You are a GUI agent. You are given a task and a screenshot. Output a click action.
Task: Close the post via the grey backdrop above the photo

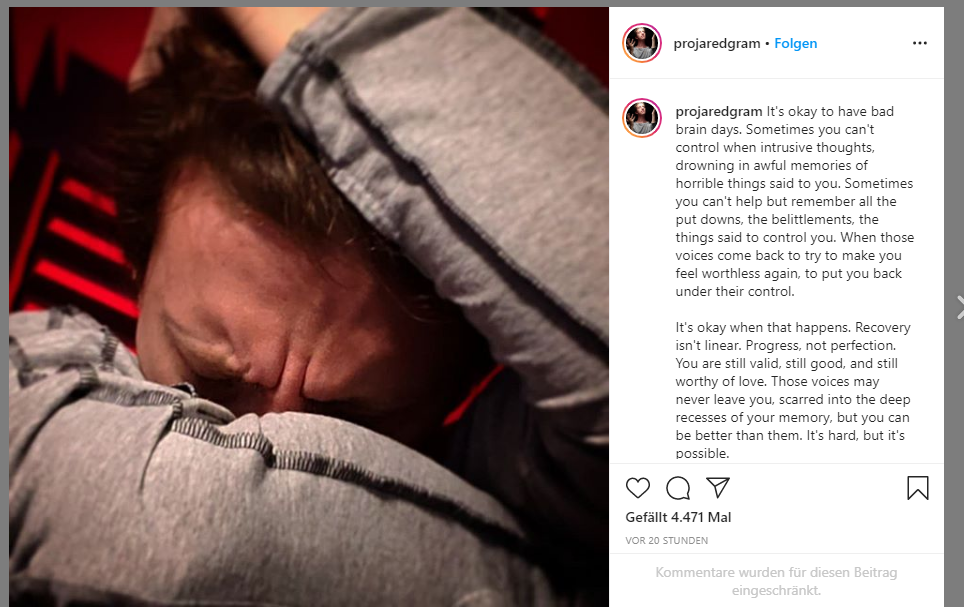(482, 3)
